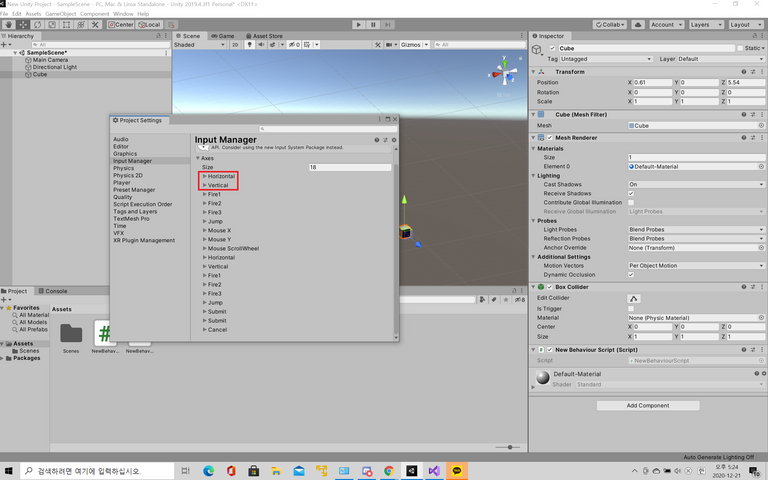Viewport: 768px width, 480px height.
Task: Collapse the SampleScene in Hierarchy
Action: [x=15, y=52]
